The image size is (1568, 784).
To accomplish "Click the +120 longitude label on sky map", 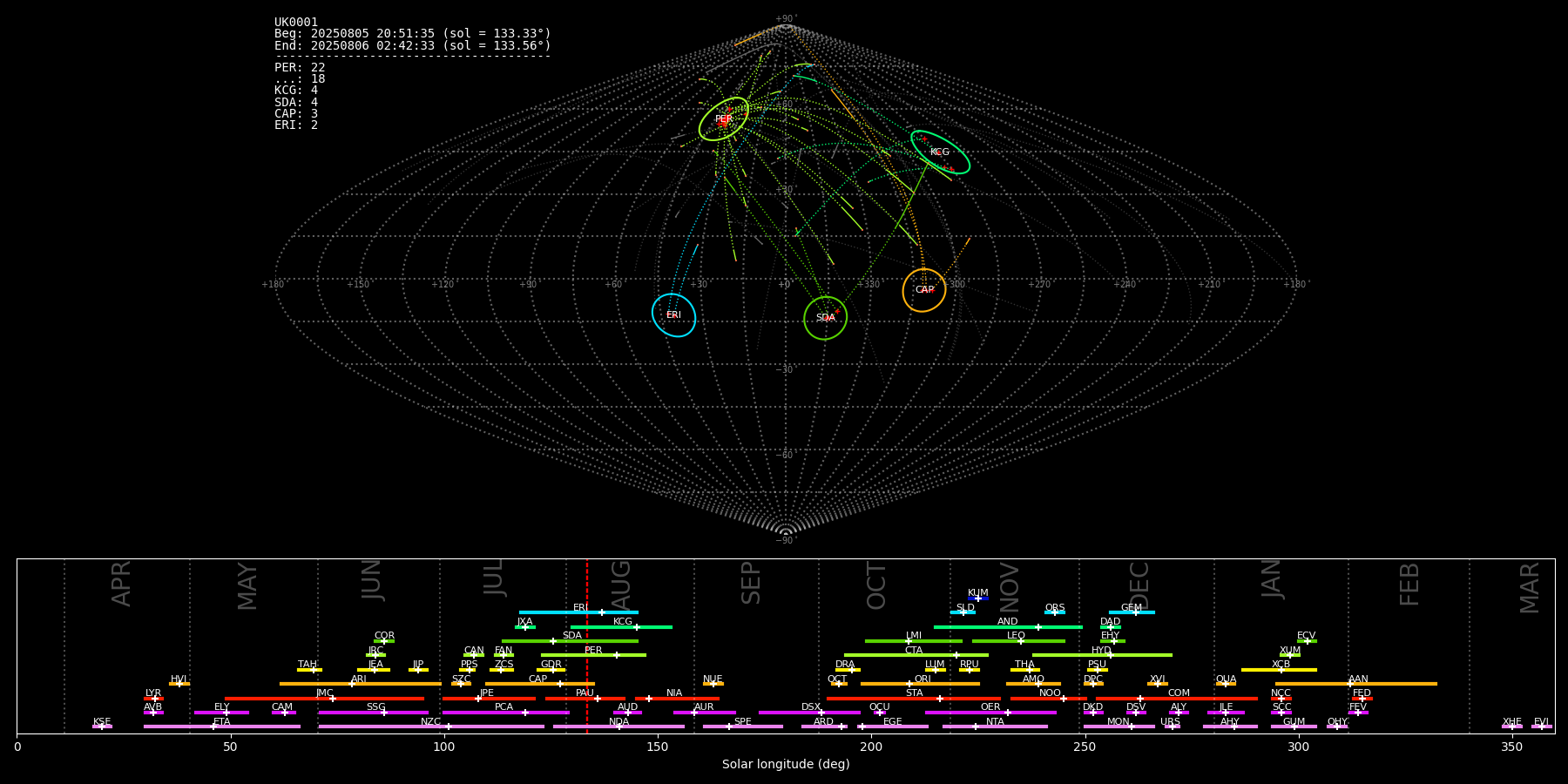I will (443, 285).
